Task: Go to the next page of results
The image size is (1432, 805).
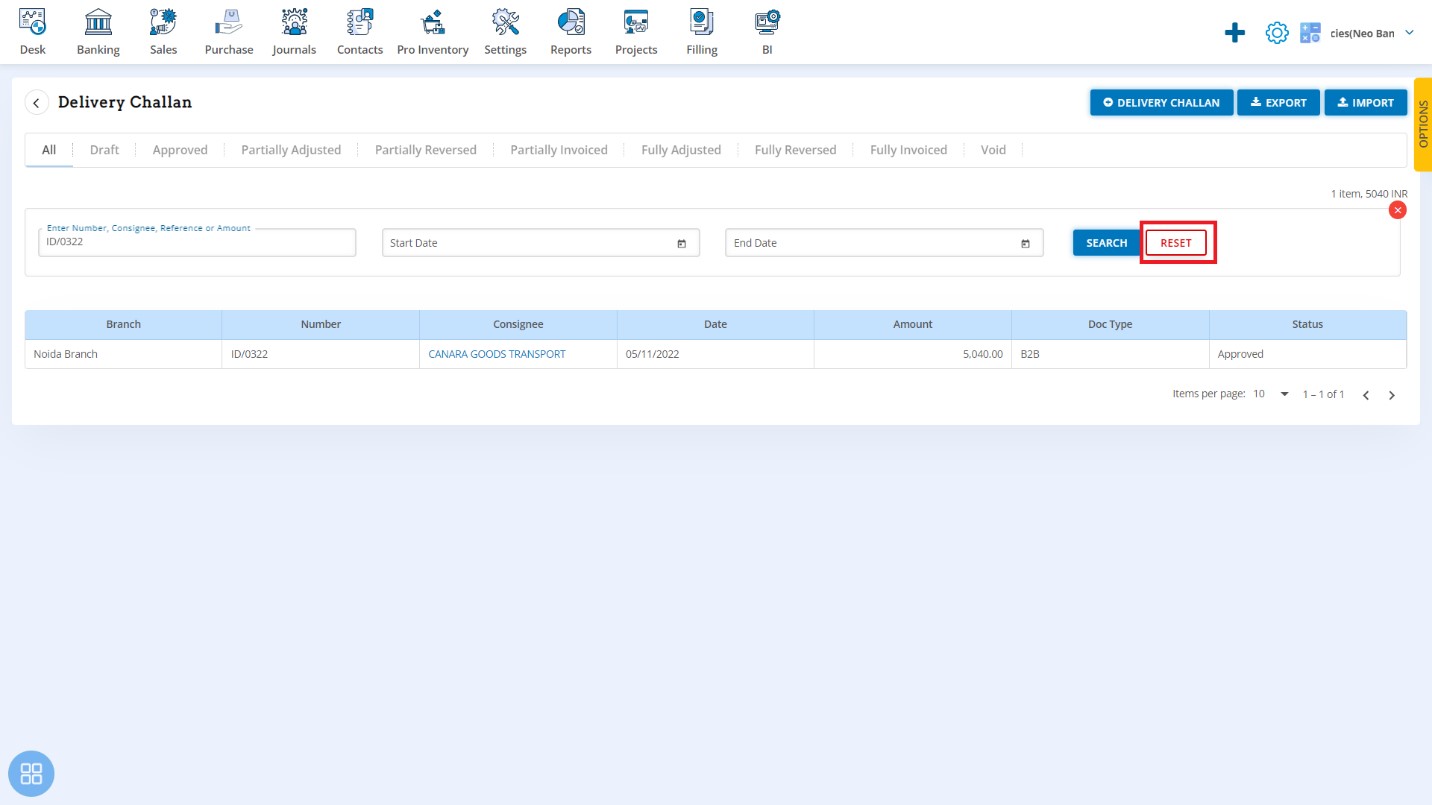Action: [1392, 395]
